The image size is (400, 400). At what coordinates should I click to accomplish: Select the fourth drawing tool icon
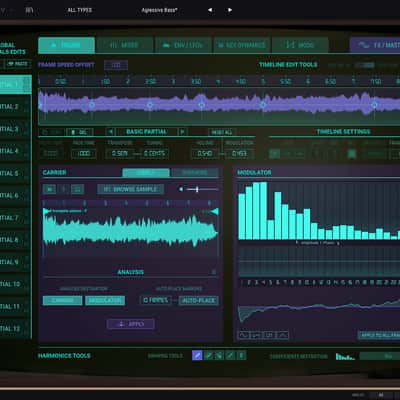[230, 356]
